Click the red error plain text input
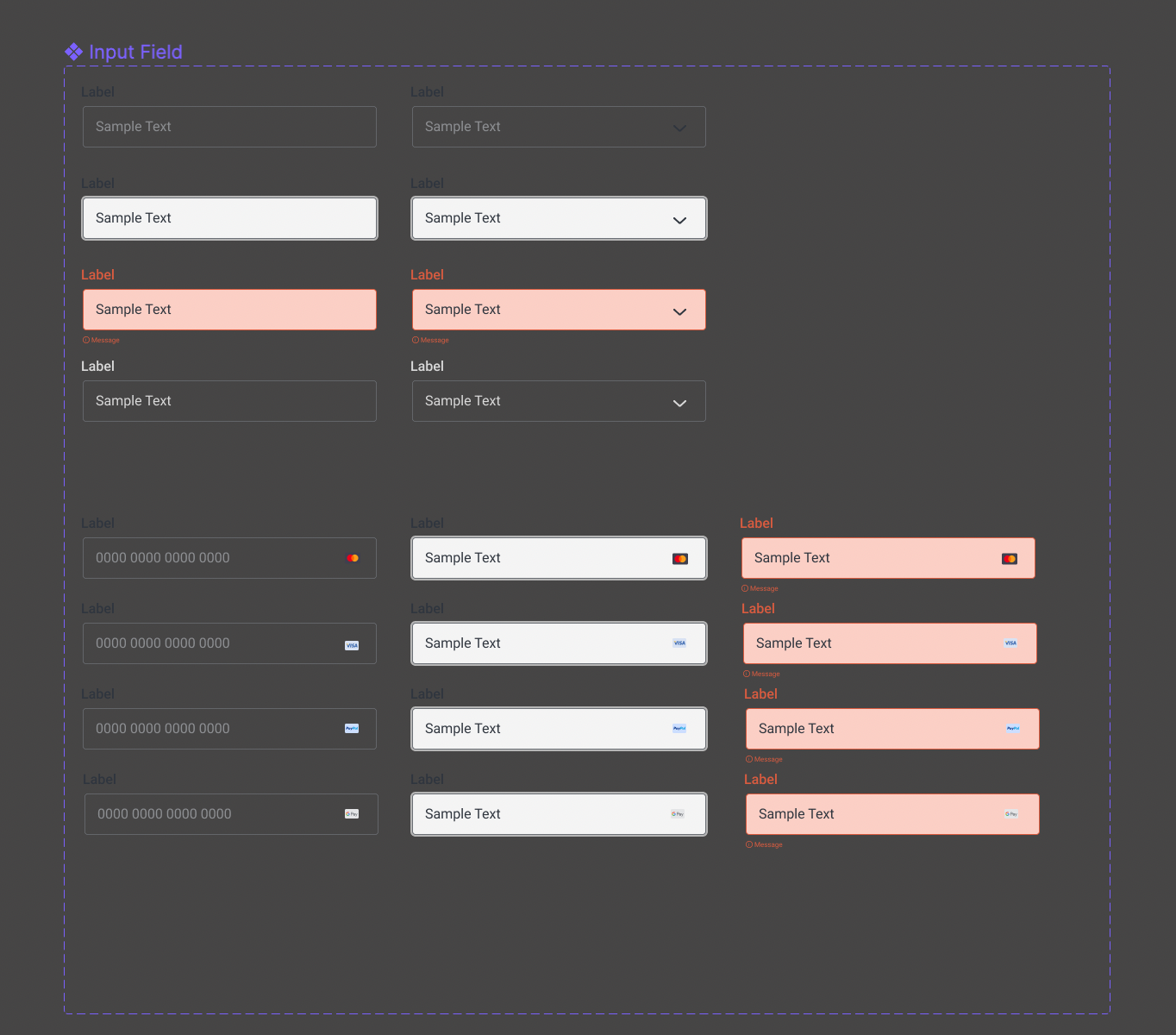 tap(229, 310)
